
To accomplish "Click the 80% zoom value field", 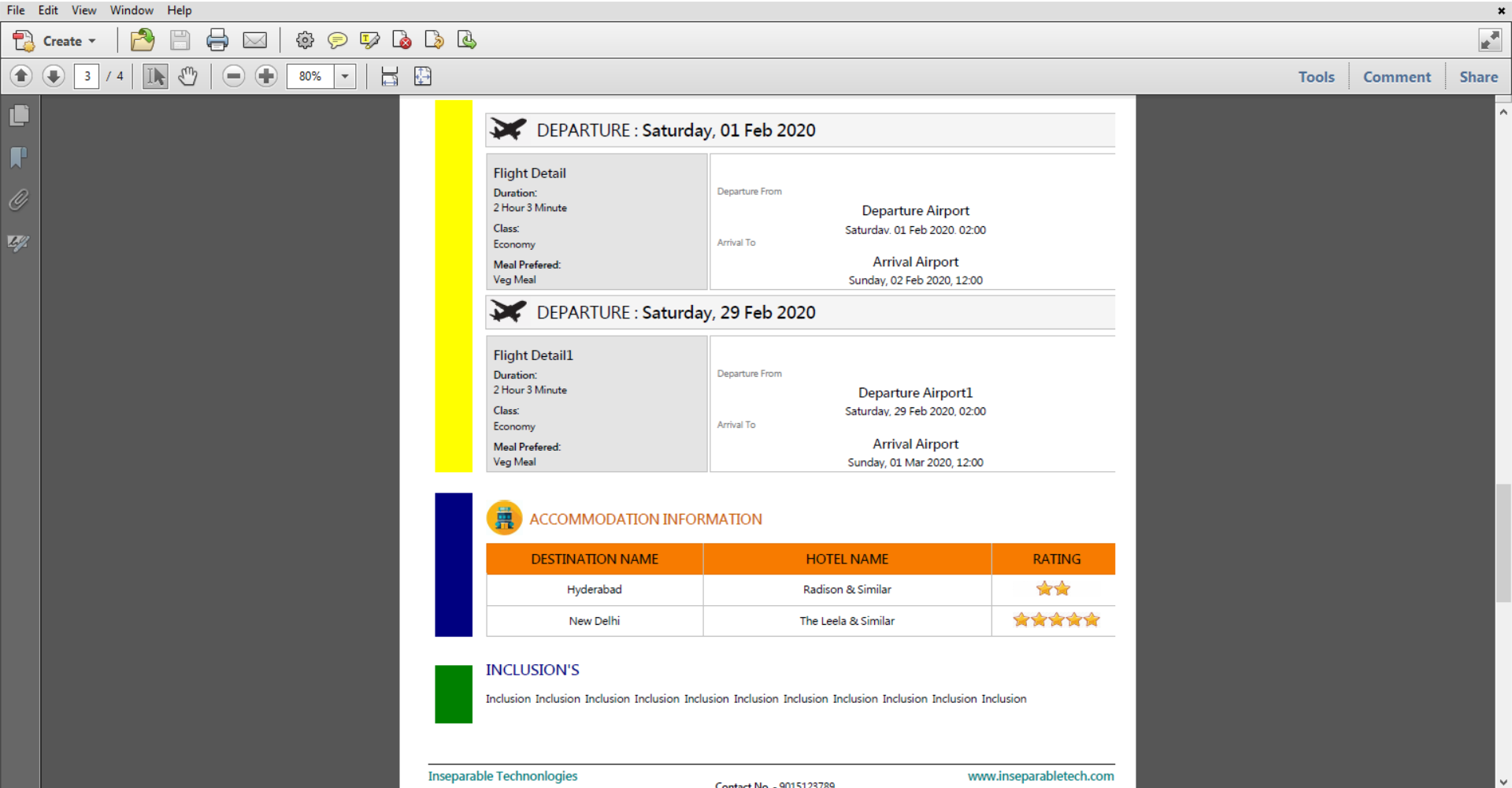I will coord(310,76).
